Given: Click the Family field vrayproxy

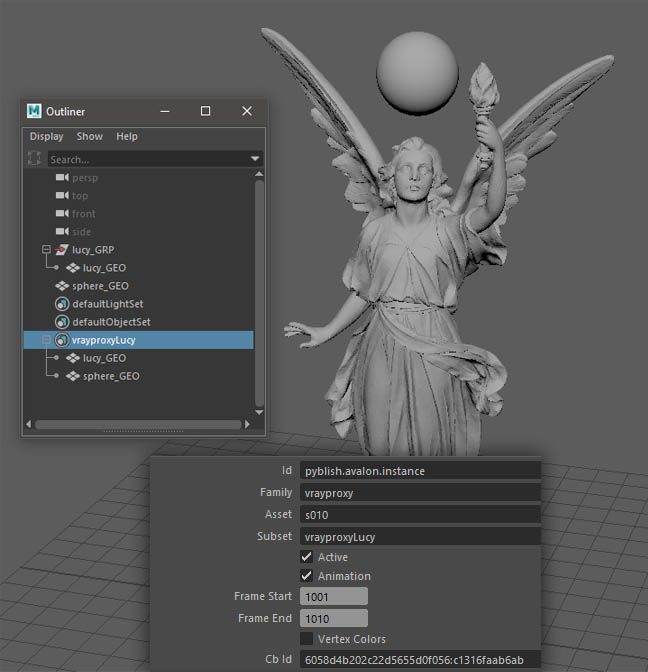Looking at the screenshot, I should click(420, 493).
